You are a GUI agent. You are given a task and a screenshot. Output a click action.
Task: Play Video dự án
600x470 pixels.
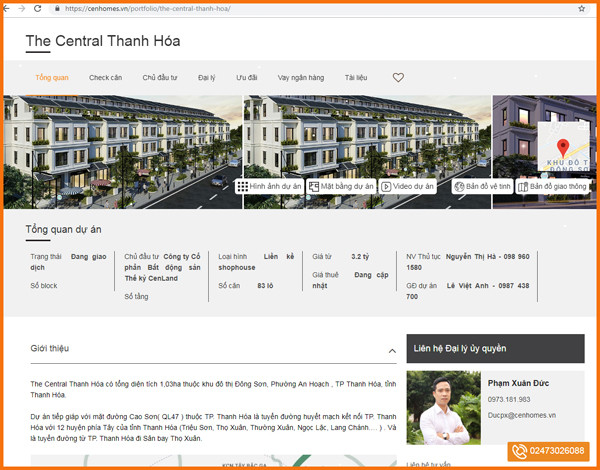(x=407, y=186)
